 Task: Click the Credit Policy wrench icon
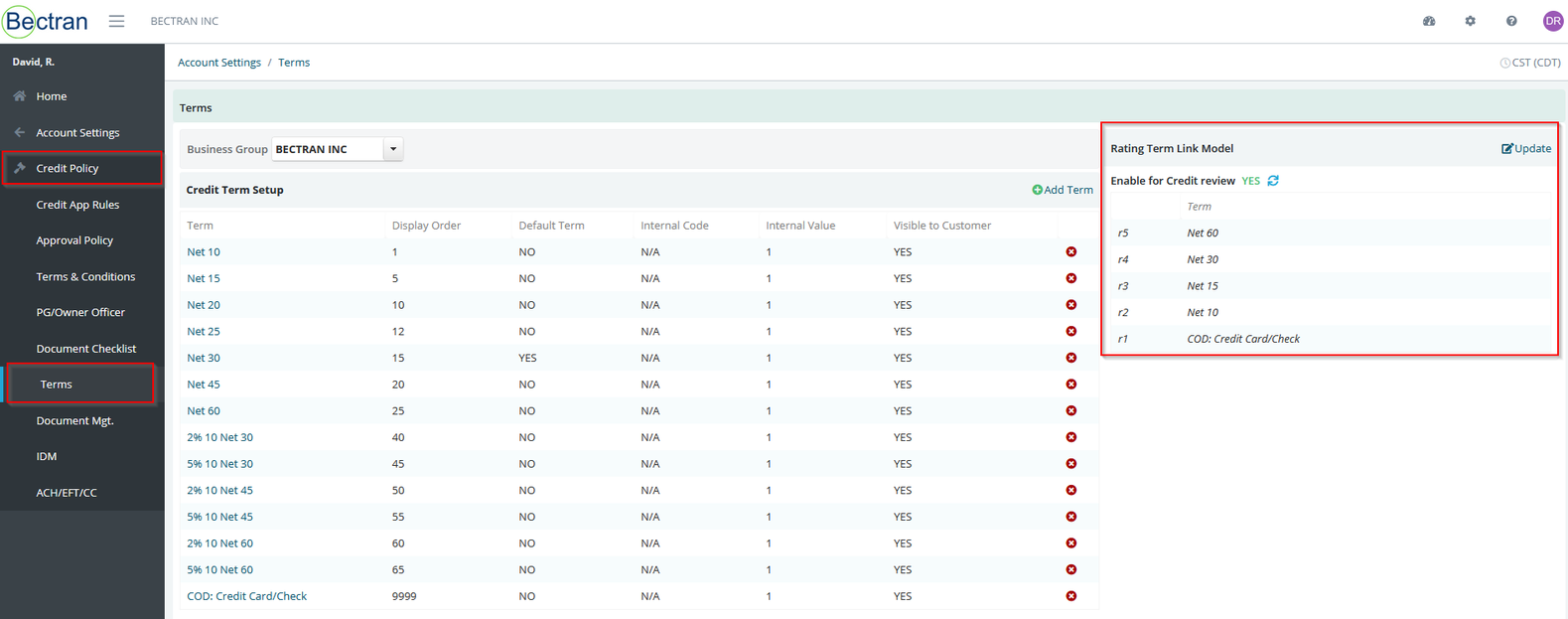click(20, 168)
